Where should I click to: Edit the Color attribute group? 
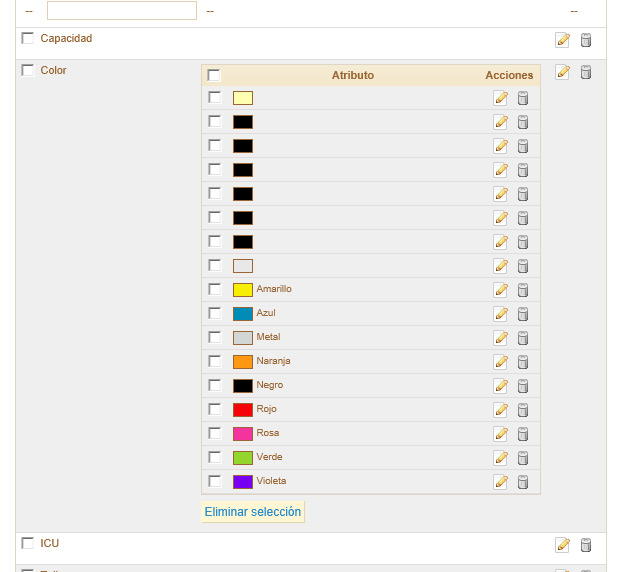coord(562,72)
